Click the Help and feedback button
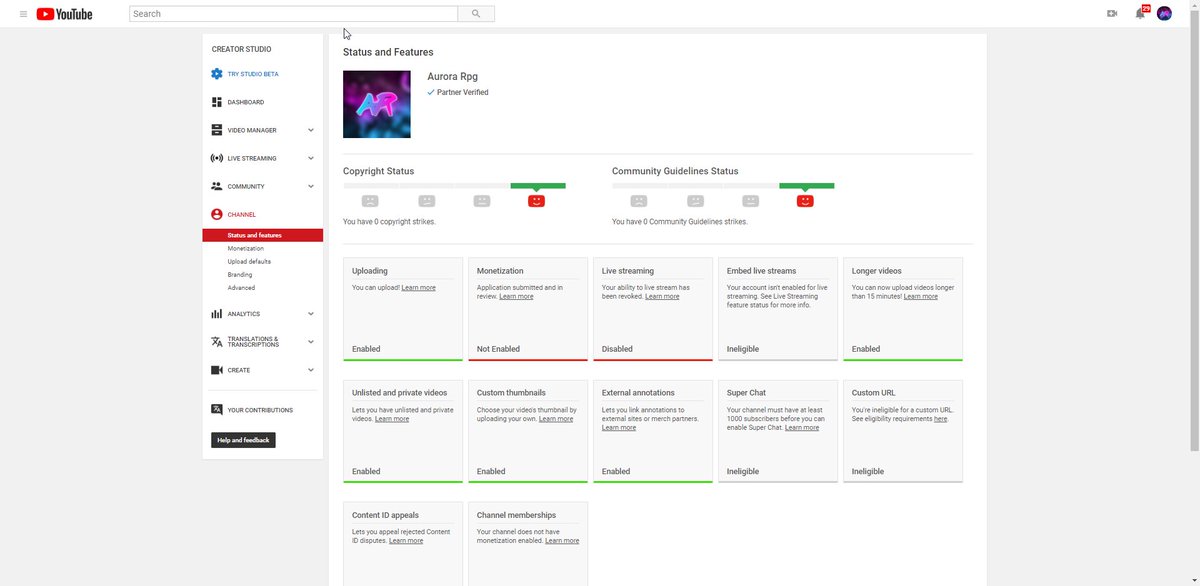Image resolution: width=1200 pixels, height=586 pixels. (243, 440)
